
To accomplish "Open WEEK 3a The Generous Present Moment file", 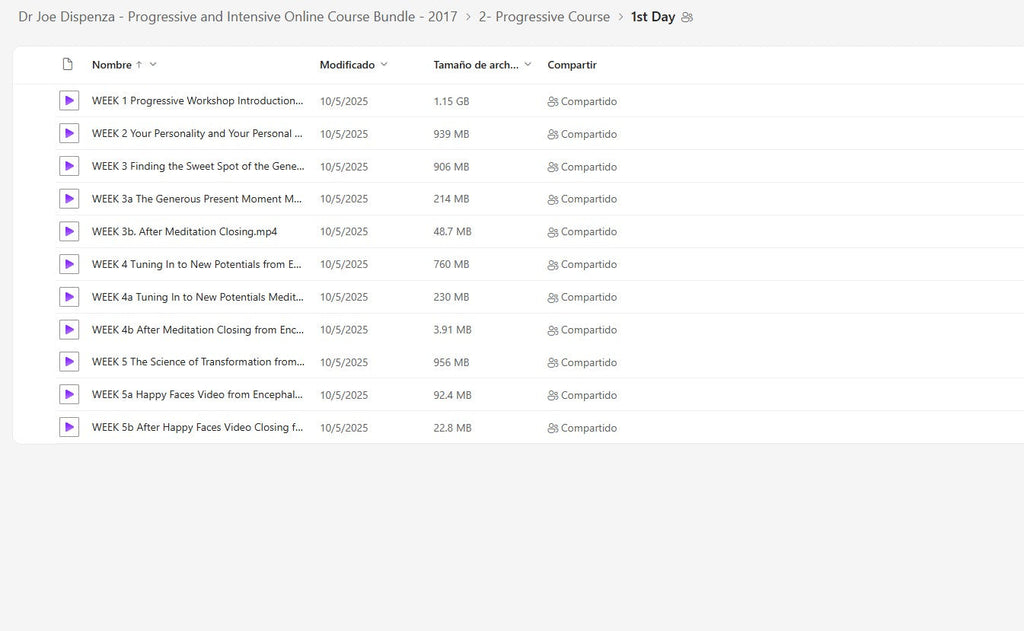I will coord(197,199).
